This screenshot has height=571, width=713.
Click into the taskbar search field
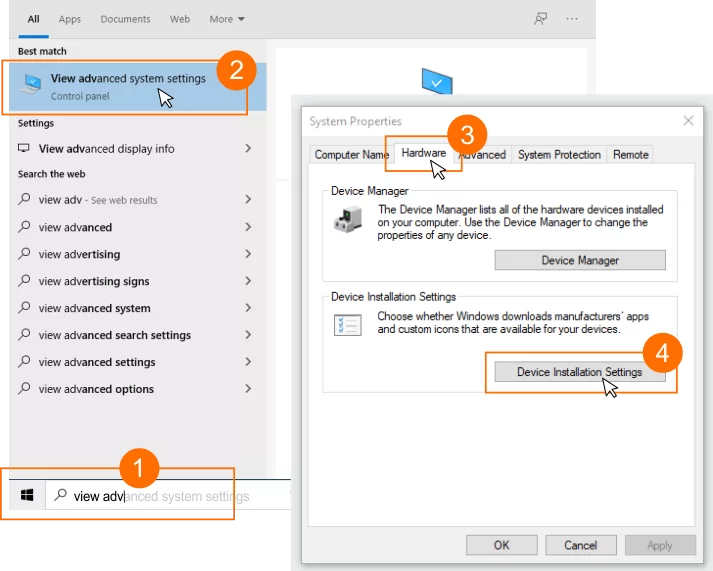click(x=168, y=496)
